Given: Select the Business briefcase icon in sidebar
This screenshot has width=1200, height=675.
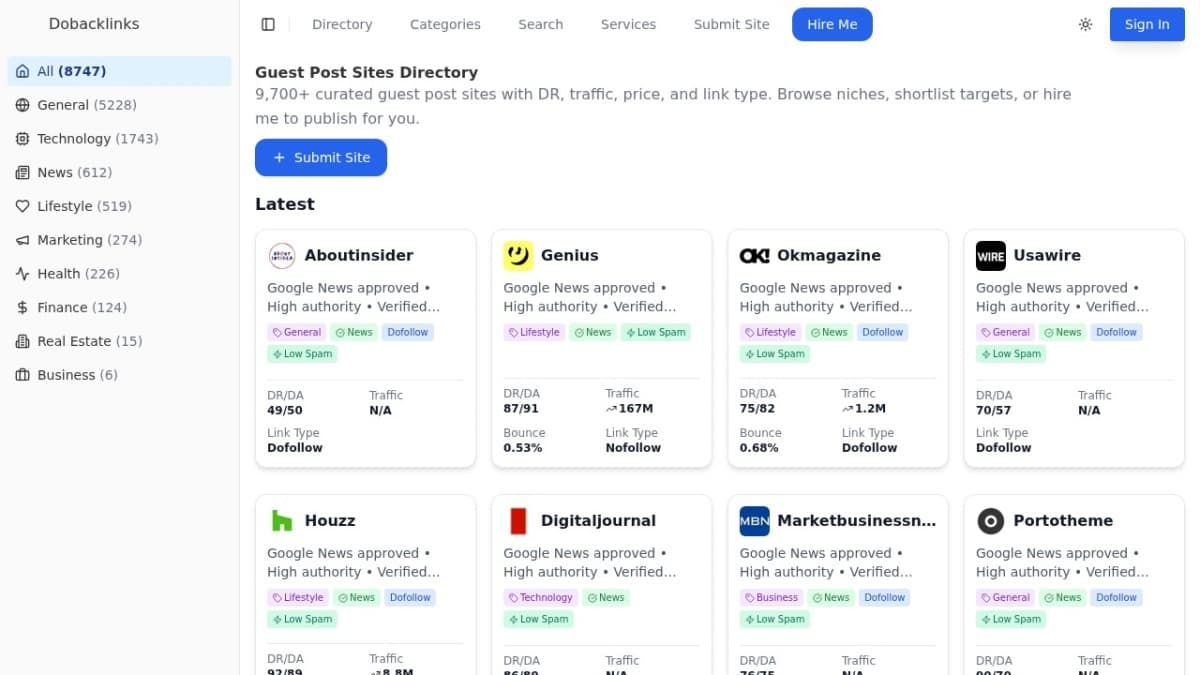Looking at the screenshot, I should [x=22, y=375].
